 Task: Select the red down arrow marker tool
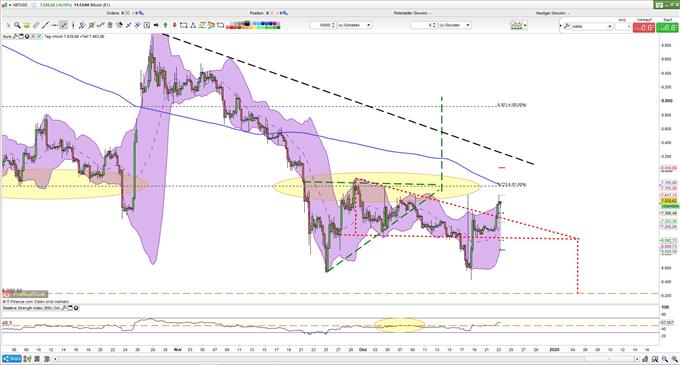pyautogui.click(x=175, y=25)
